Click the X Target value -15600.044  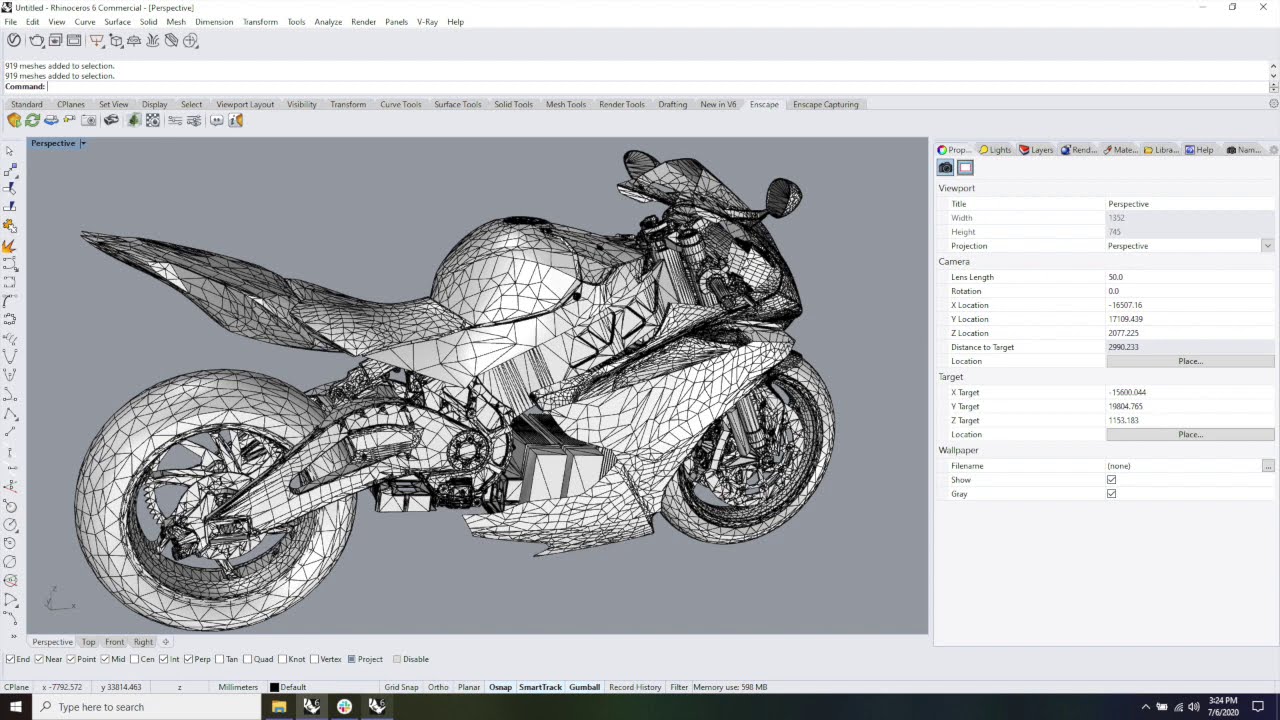[1127, 393]
